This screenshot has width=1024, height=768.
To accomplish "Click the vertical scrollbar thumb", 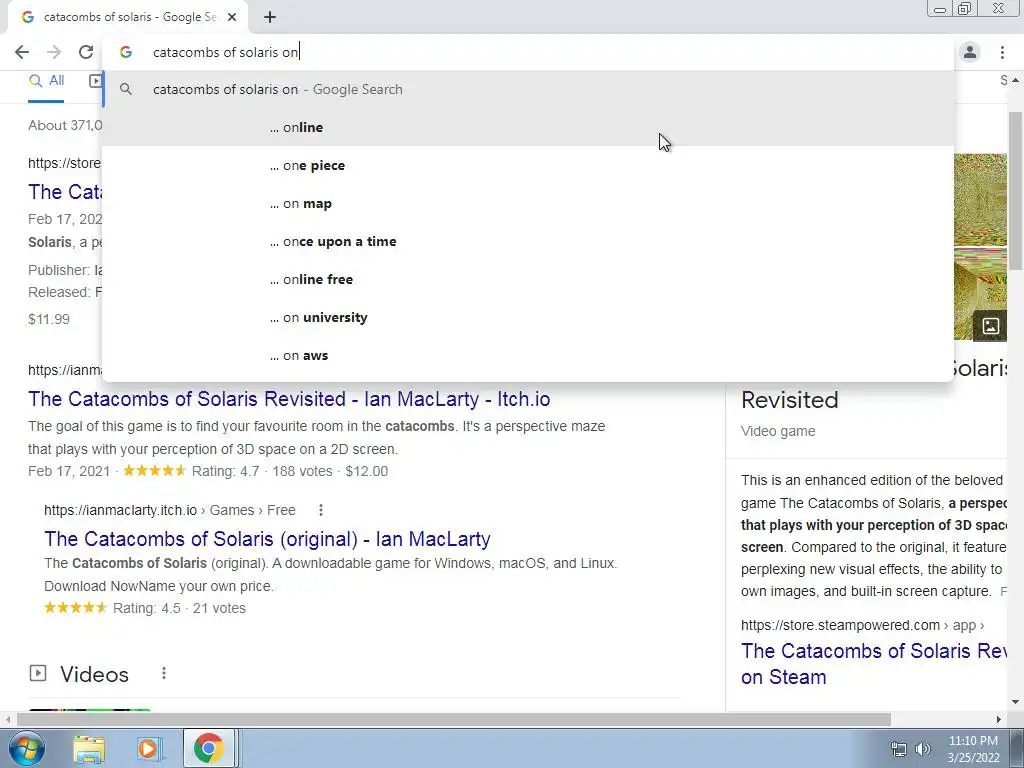I will [1016, 189].
